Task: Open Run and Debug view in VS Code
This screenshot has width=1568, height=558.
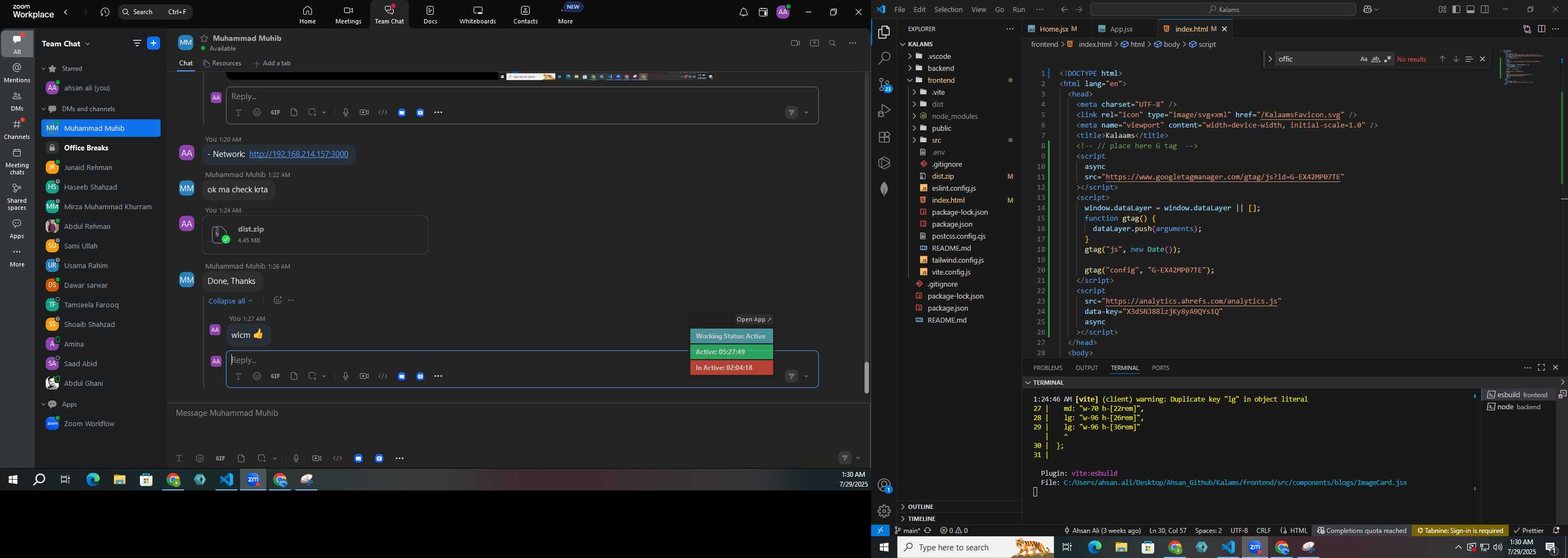Action: pyautogui.click(x=884, y=111)
